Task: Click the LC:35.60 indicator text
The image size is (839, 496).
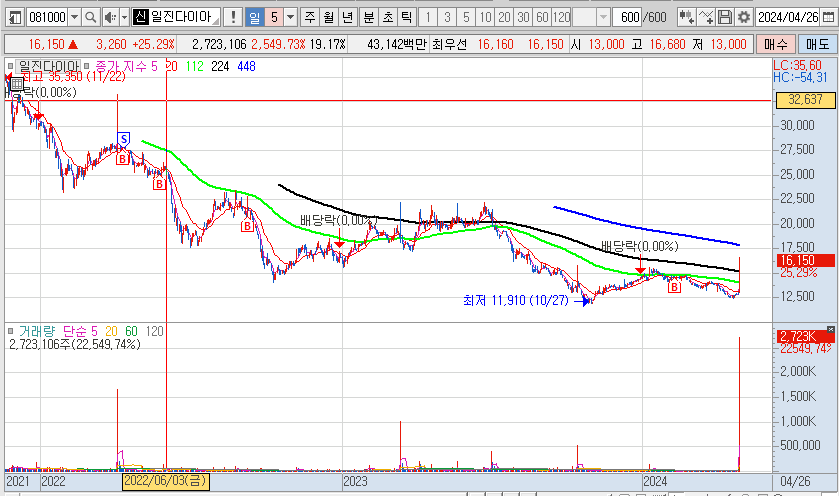Action: [x=797, y=65]
